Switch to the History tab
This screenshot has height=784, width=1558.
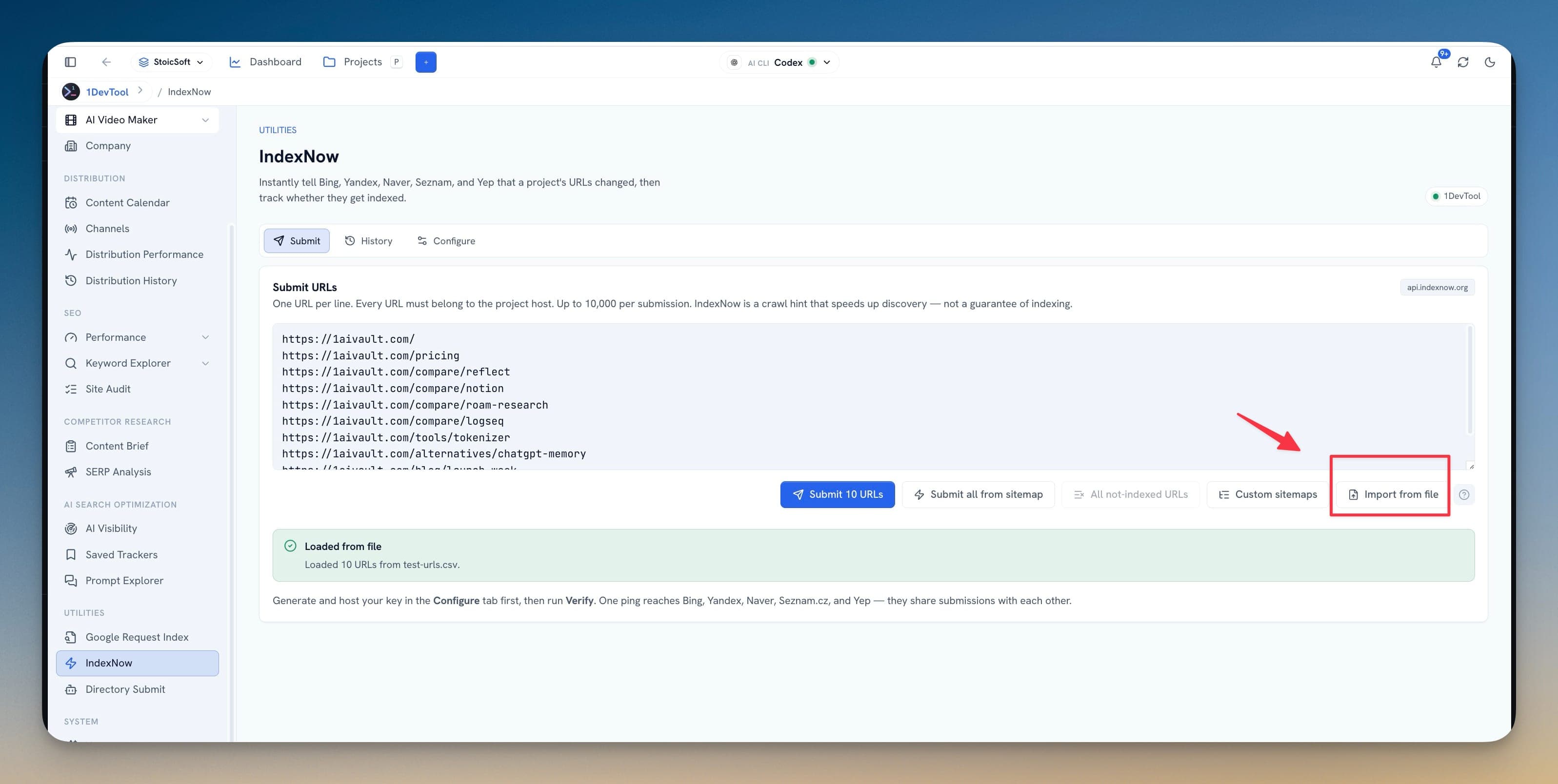[368, 240]
